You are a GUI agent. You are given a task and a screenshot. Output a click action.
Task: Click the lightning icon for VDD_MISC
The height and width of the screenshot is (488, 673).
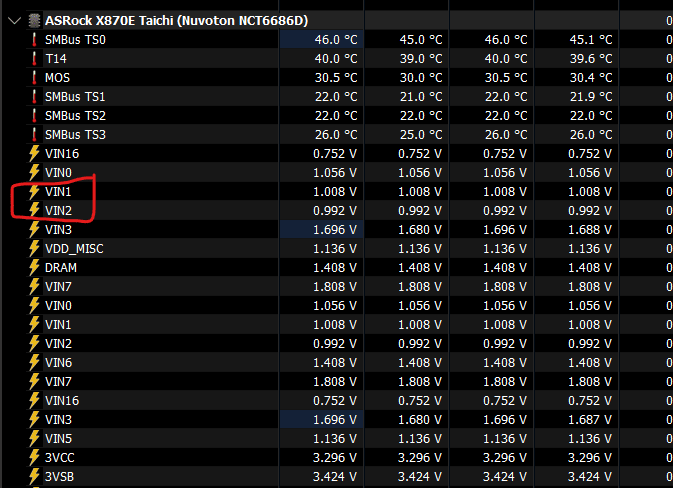point(34,249)
